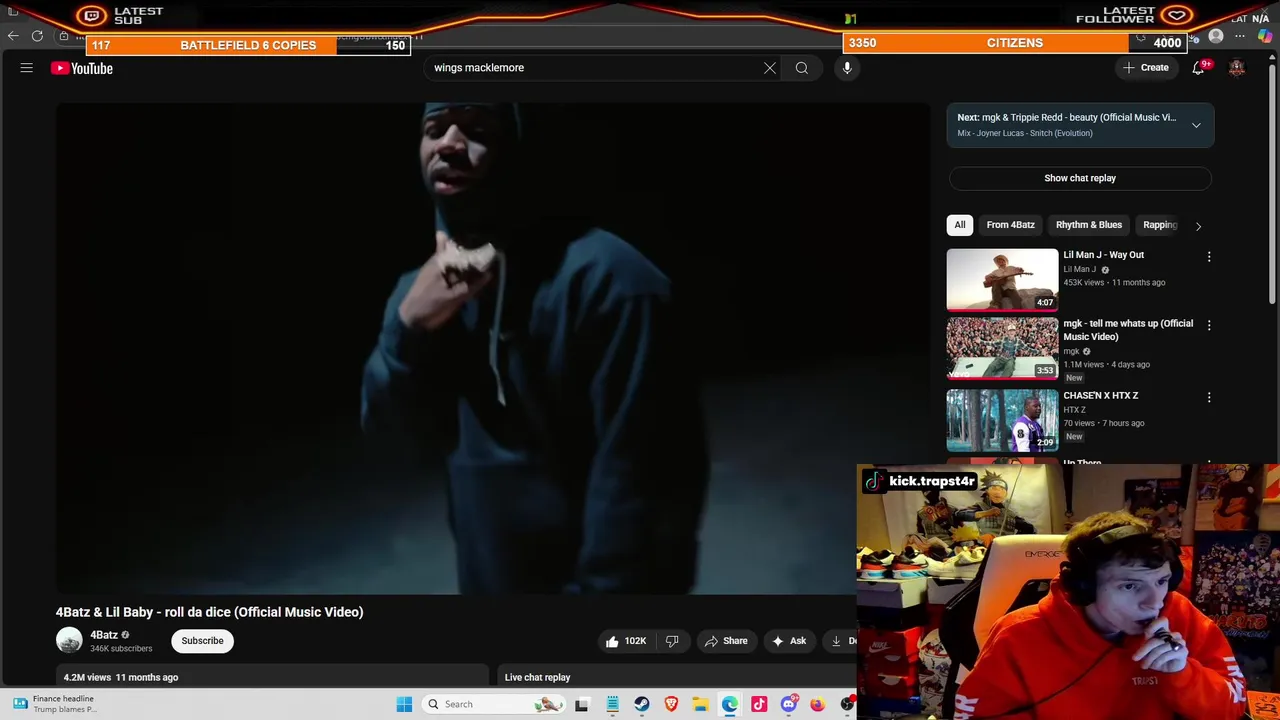Screen dimensions: 1280x720
Task: Start voice search with microphone icon
Action: tap(847, 68)
